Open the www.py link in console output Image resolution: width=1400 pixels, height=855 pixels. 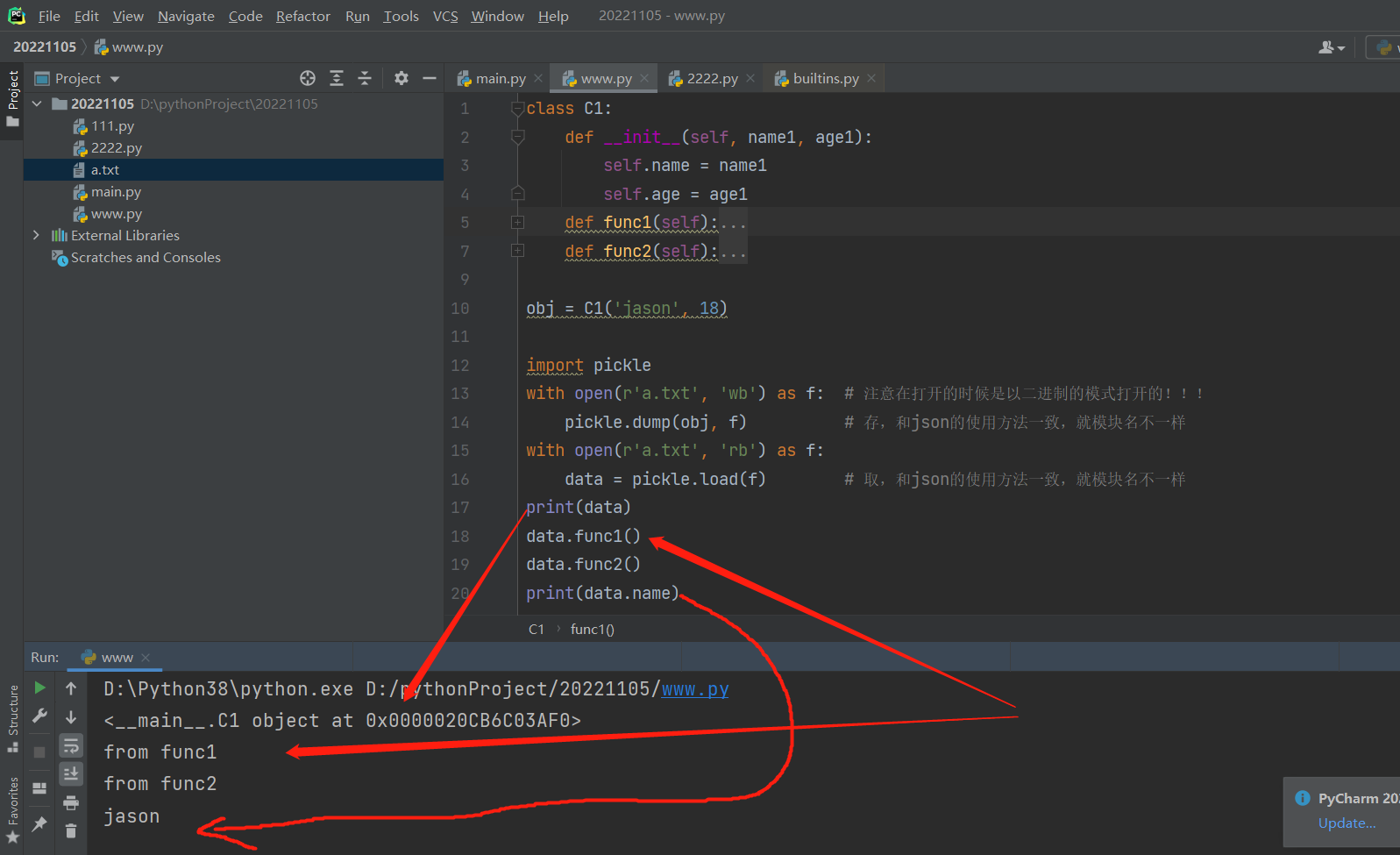(x=695, y=689)
